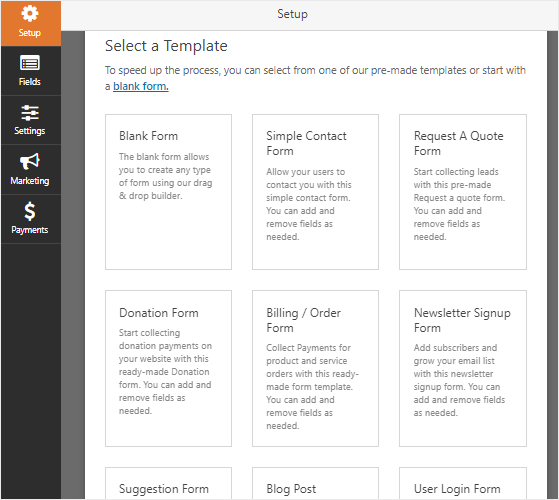
Task: Switch to the Fields tab label
Action: (x=30, y=82)
